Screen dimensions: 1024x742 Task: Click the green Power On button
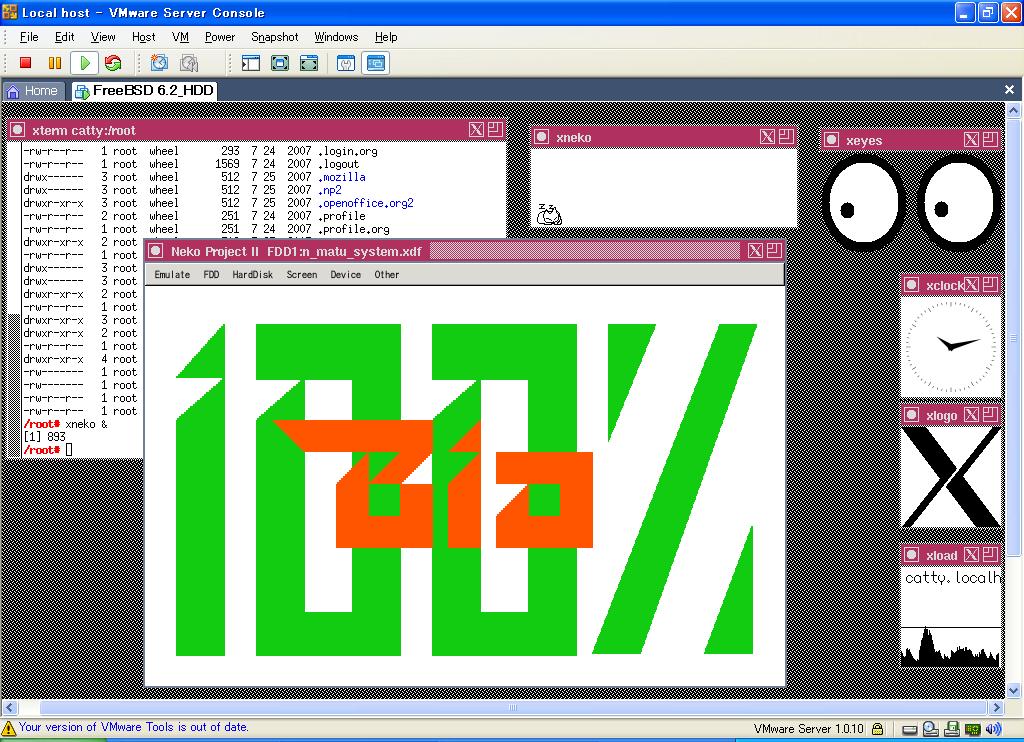click(85, 63)
